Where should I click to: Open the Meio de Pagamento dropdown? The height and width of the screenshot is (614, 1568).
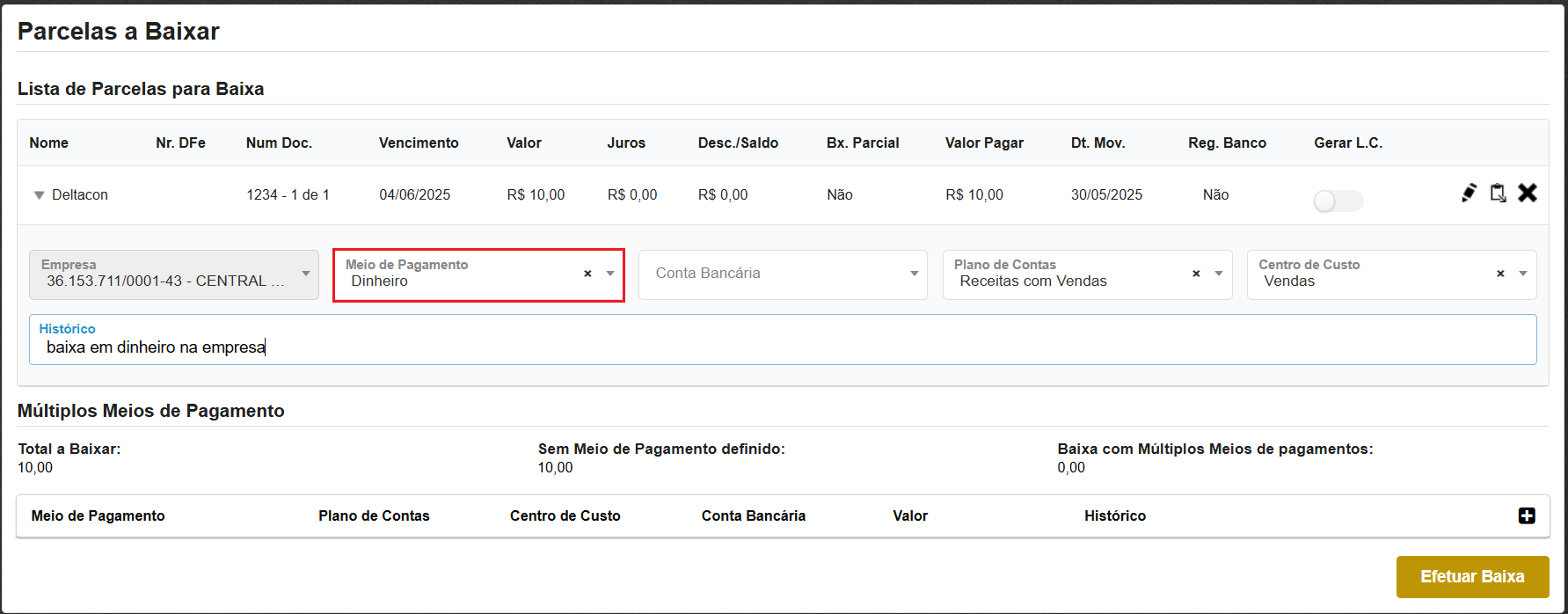(610, 274)
